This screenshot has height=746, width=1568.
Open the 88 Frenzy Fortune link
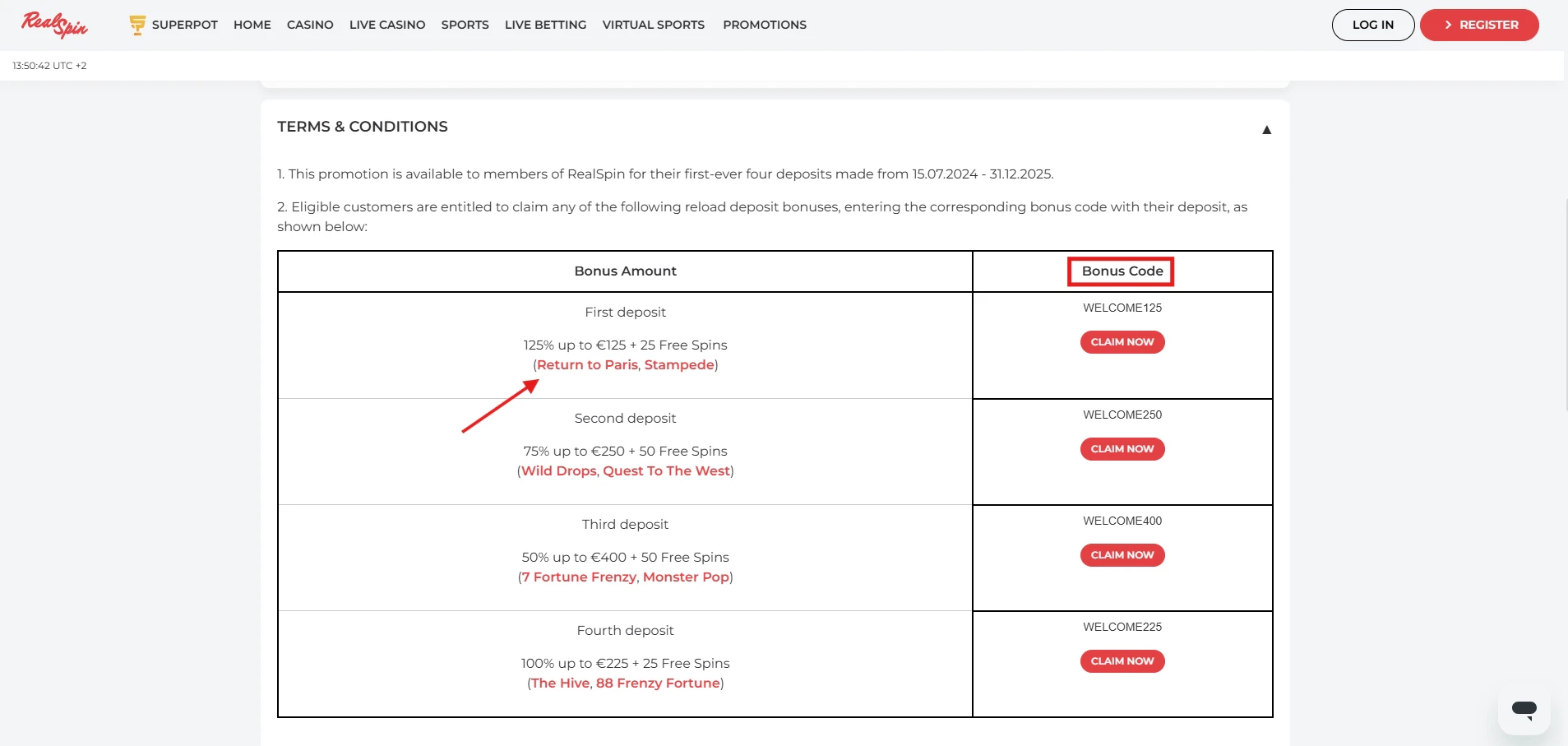[x=658, y=683]
